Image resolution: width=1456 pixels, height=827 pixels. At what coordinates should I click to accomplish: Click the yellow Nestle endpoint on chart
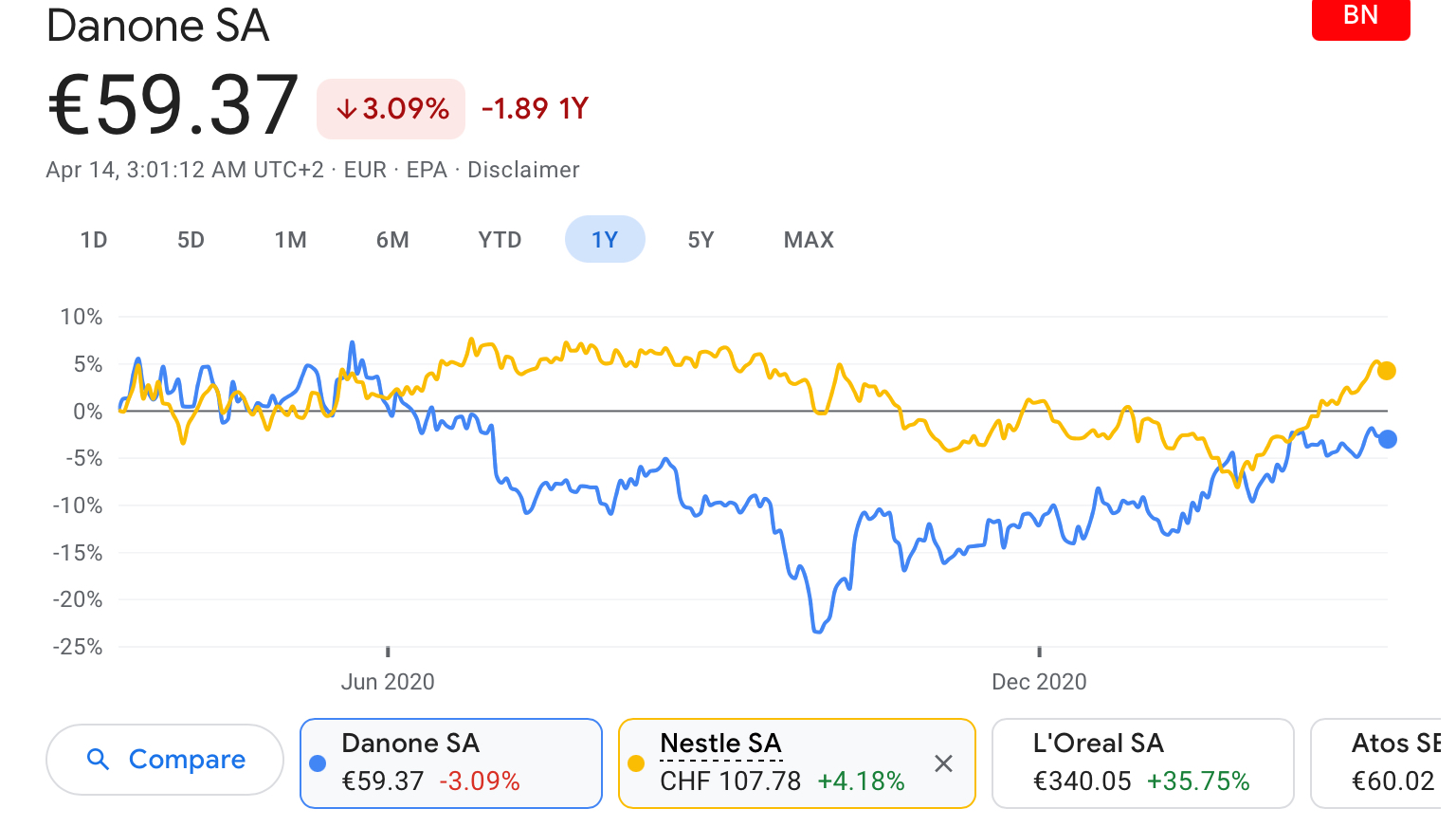point(1386,371)
